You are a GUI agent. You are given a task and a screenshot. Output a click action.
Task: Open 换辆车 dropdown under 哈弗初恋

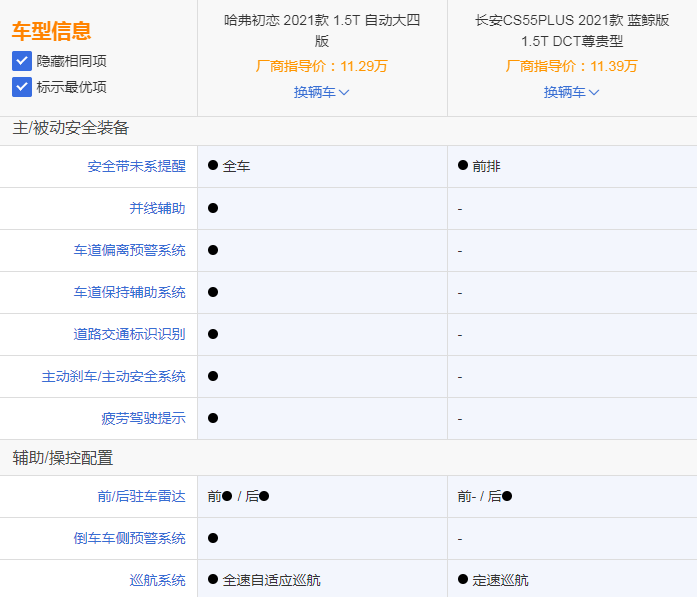tap(321, 92)
